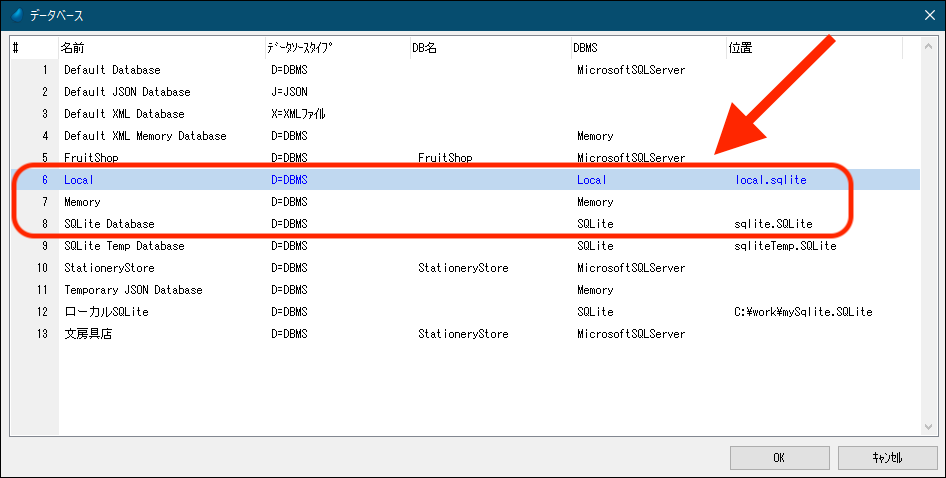Click the OK button

(779, 457)
